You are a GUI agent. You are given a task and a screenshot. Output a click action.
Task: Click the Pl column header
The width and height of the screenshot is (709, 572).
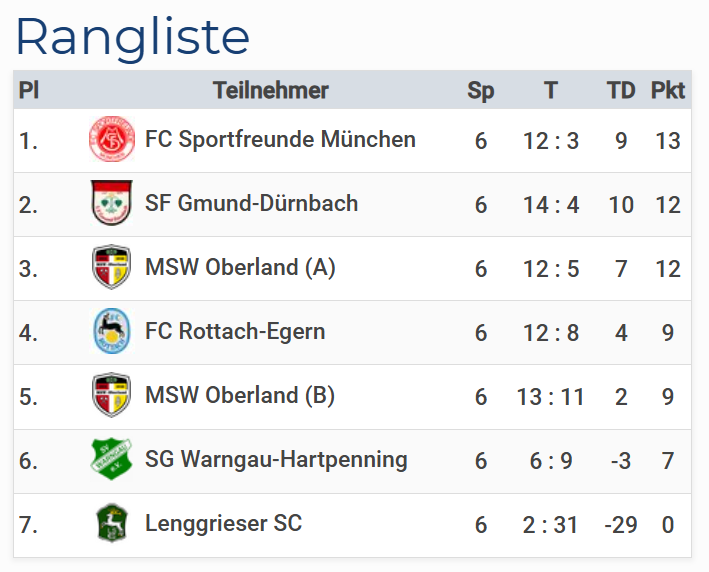point(29,91)
